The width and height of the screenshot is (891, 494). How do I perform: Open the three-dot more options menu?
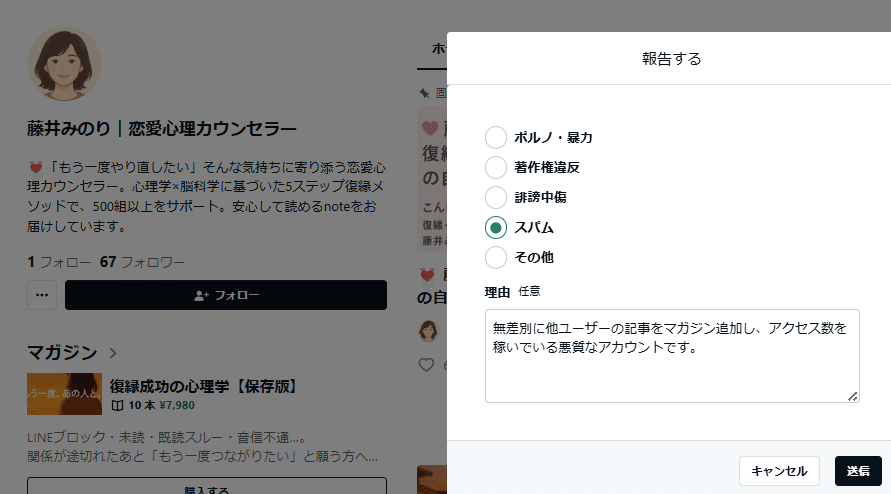[x=42, y=295]
